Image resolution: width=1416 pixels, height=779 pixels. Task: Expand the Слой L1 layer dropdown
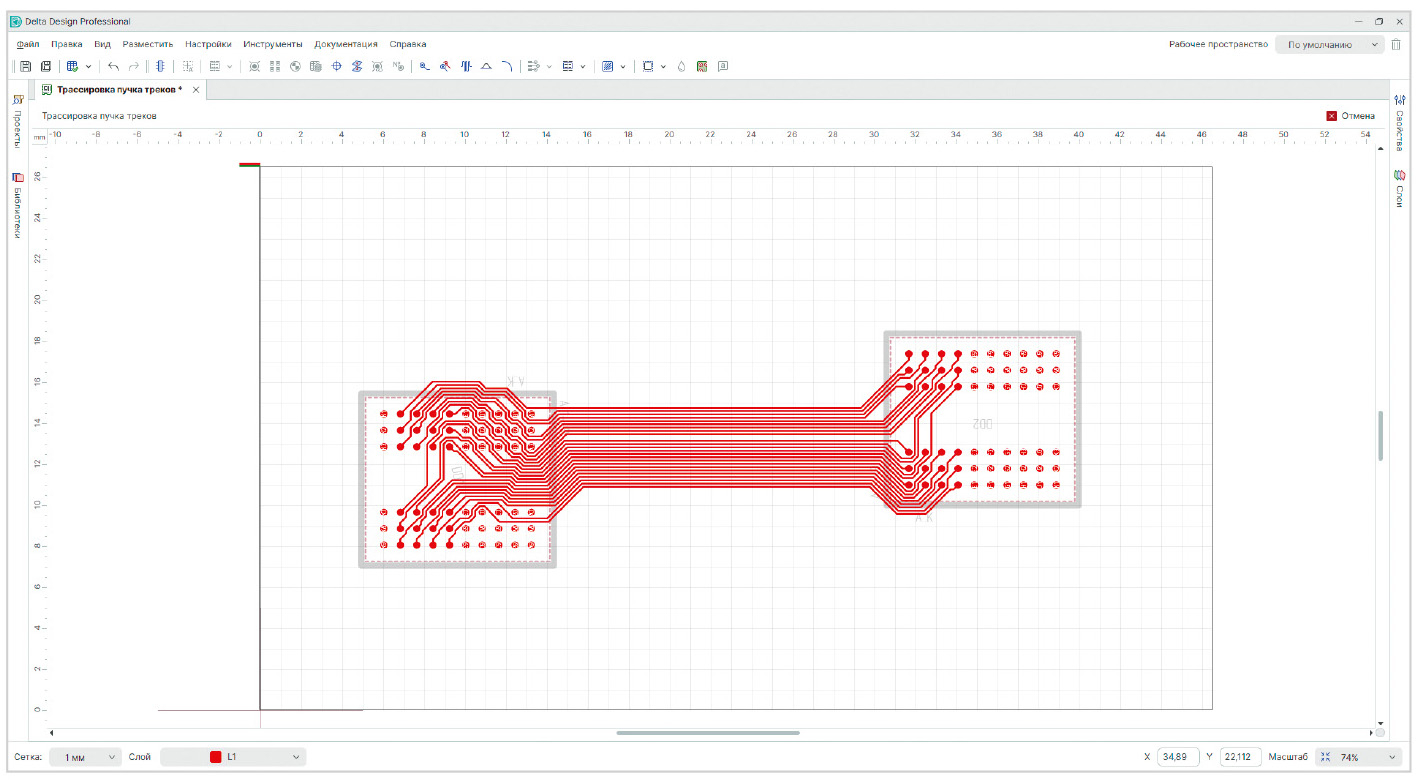tap(296, 757)
